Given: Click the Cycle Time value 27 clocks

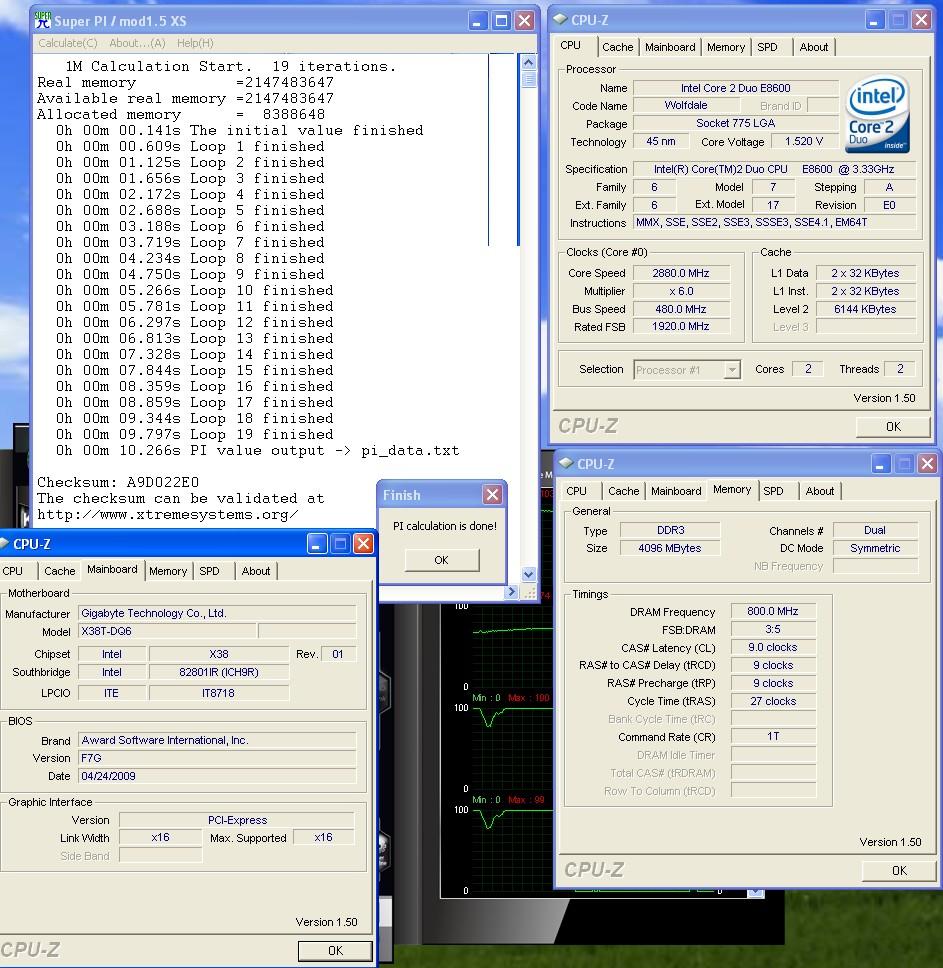Looking at the screenshot, I should 773,701.
